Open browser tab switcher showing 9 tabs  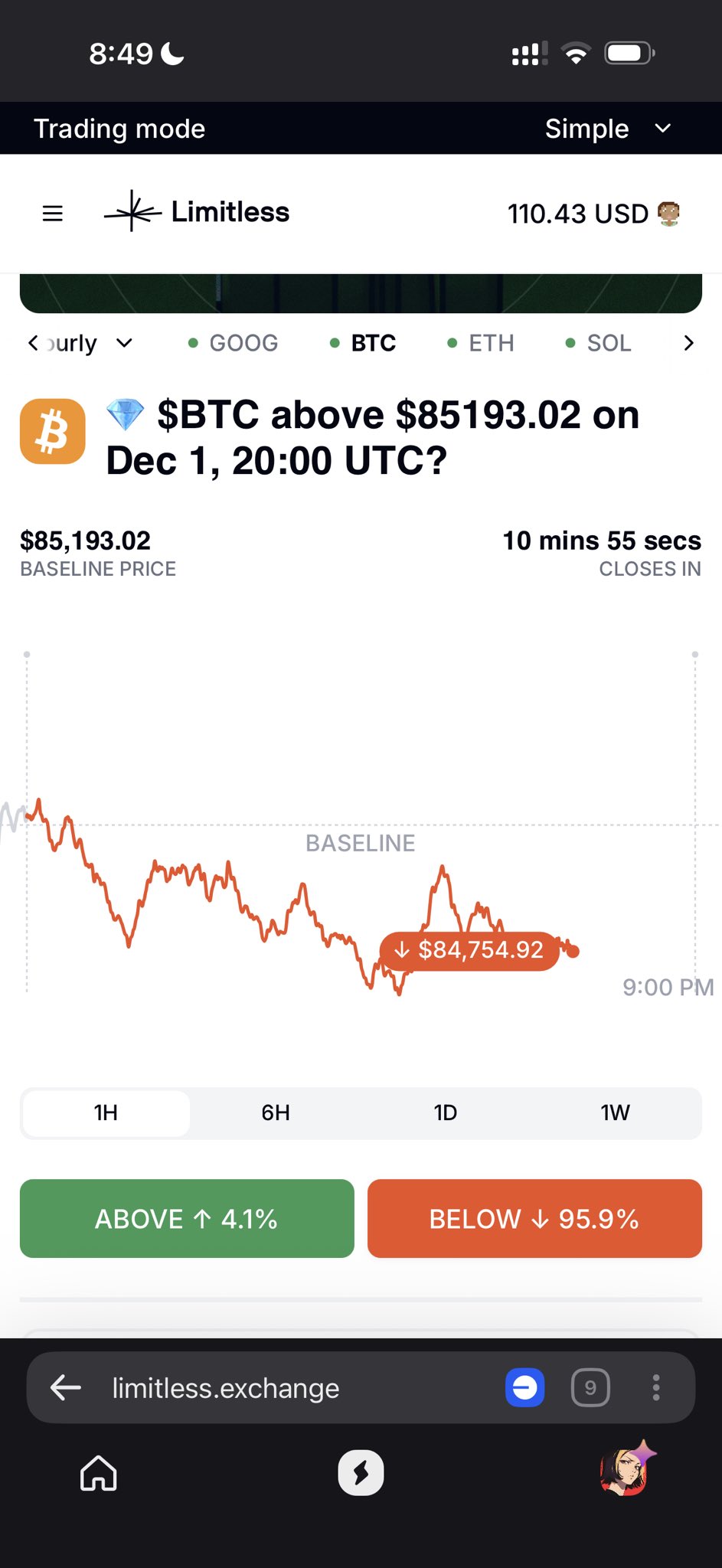(x=590, y=1387)
